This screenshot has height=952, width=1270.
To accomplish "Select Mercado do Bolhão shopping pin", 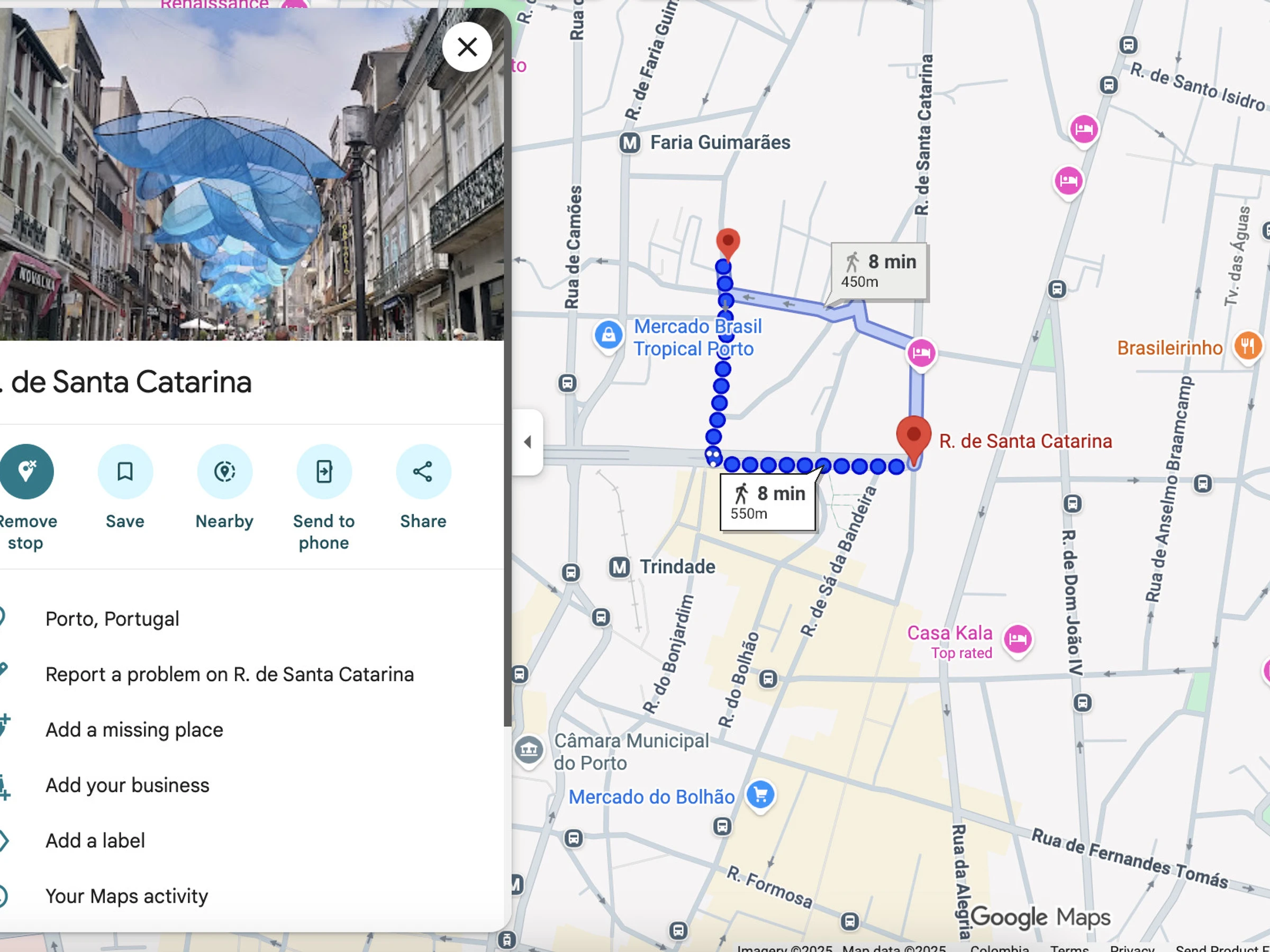I will [761, 795].
